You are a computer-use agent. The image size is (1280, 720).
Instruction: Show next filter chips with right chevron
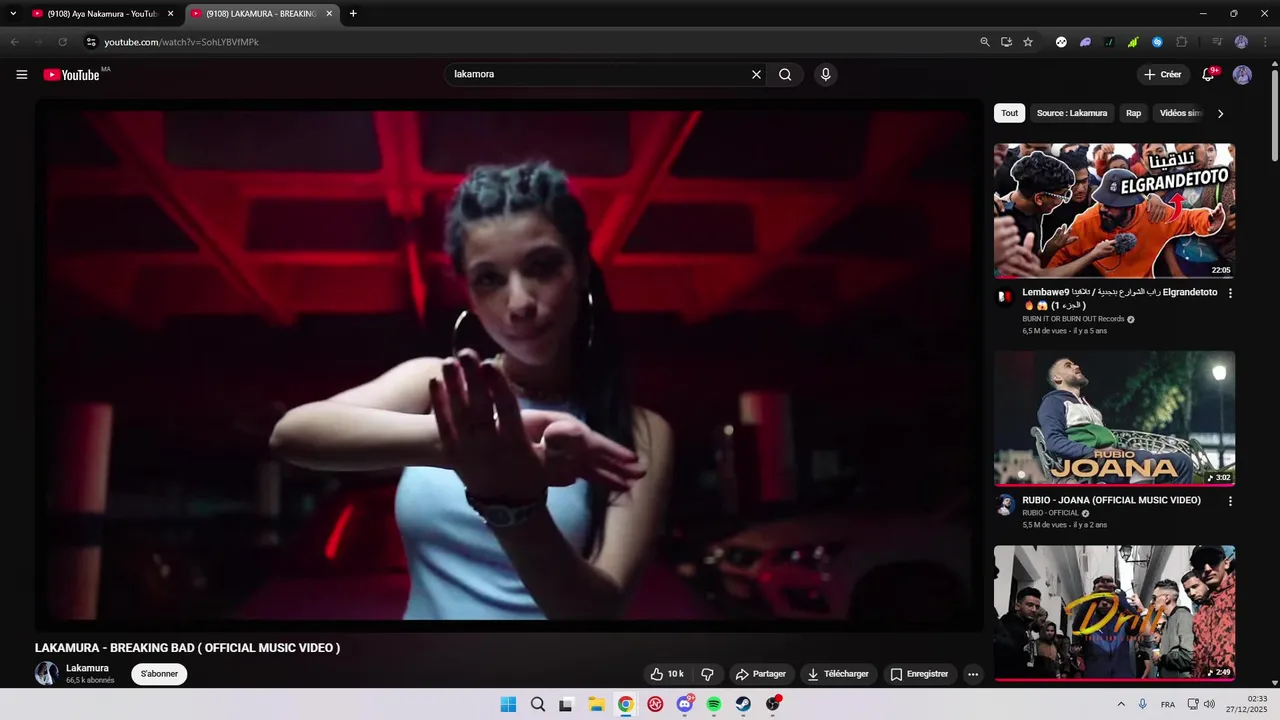[x=1220, y=114]
